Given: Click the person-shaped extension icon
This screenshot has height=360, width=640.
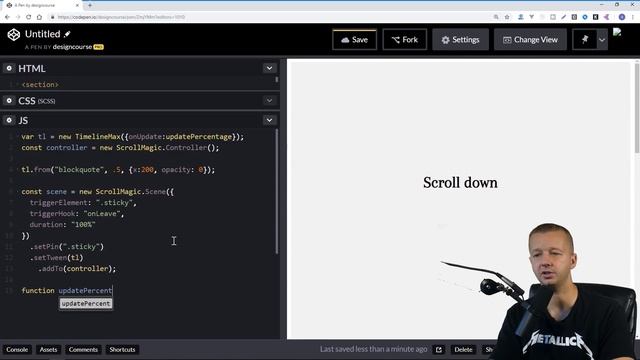Looking at the screenshot, I should point(521,17).
